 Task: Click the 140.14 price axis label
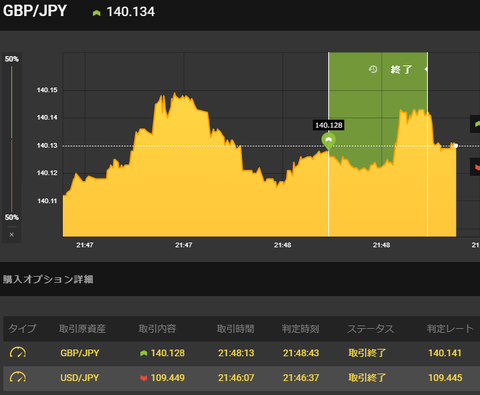(47, 117)
